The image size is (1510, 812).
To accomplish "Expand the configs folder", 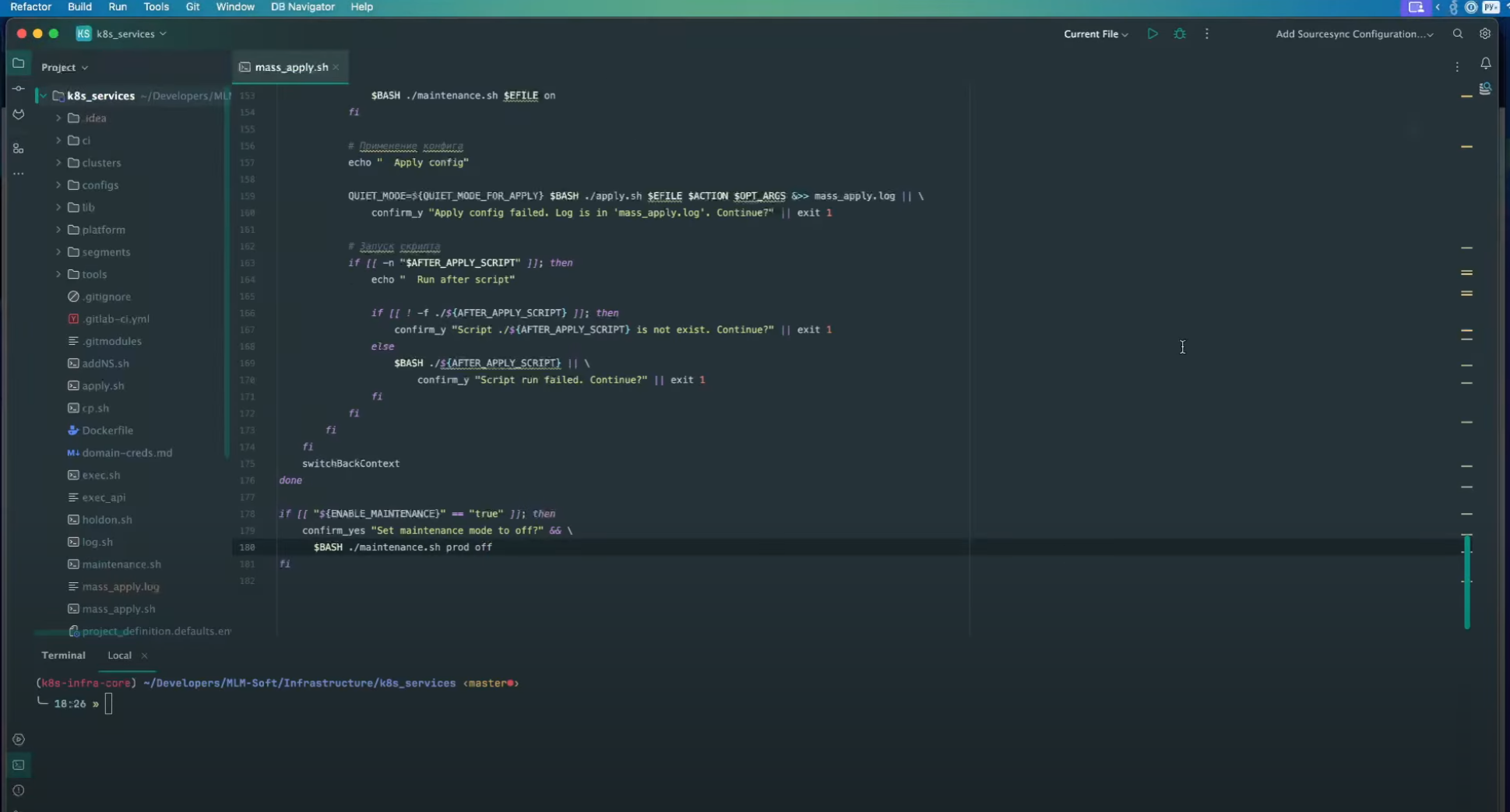I will [x=58, y=185].
